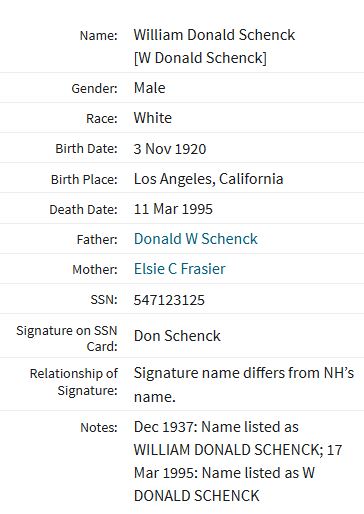This screenshot has width=364, height=514.
Task: Click the Race value White
Action: pos(153,118)
